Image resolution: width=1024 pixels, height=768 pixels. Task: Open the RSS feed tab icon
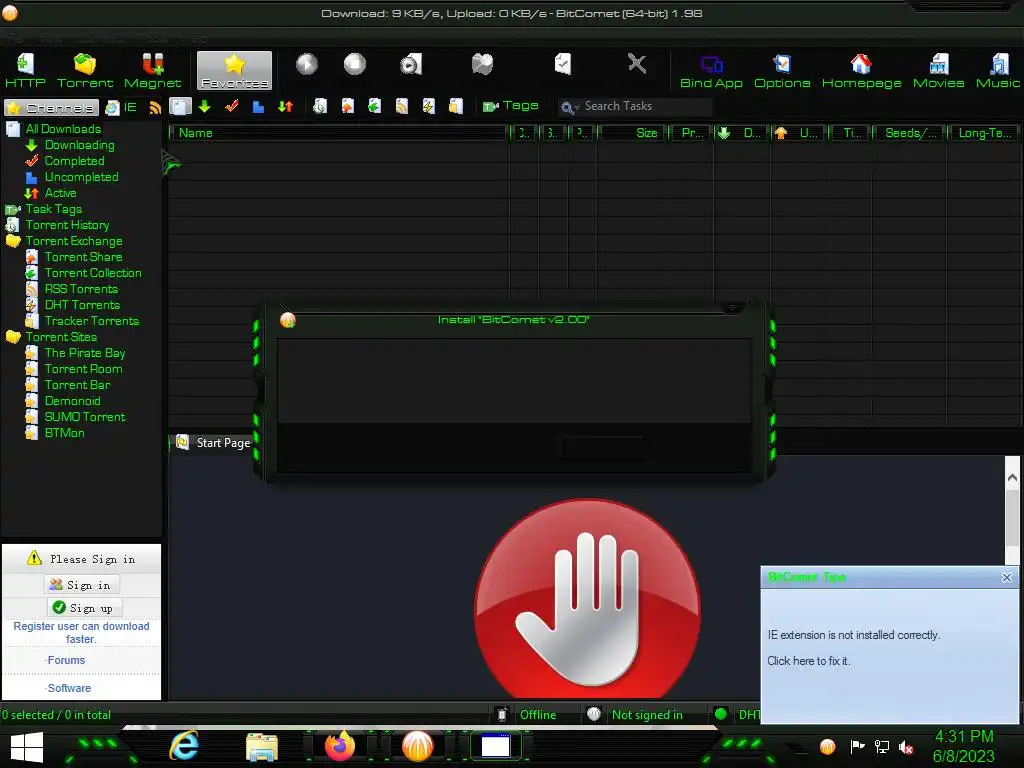[155, 107]
